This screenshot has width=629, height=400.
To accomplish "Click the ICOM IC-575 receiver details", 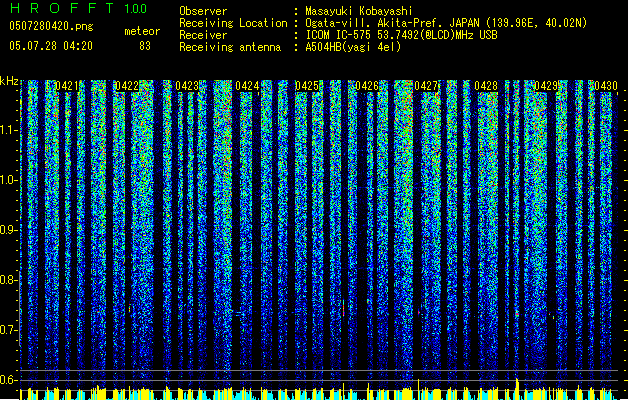I will (401, 35).
